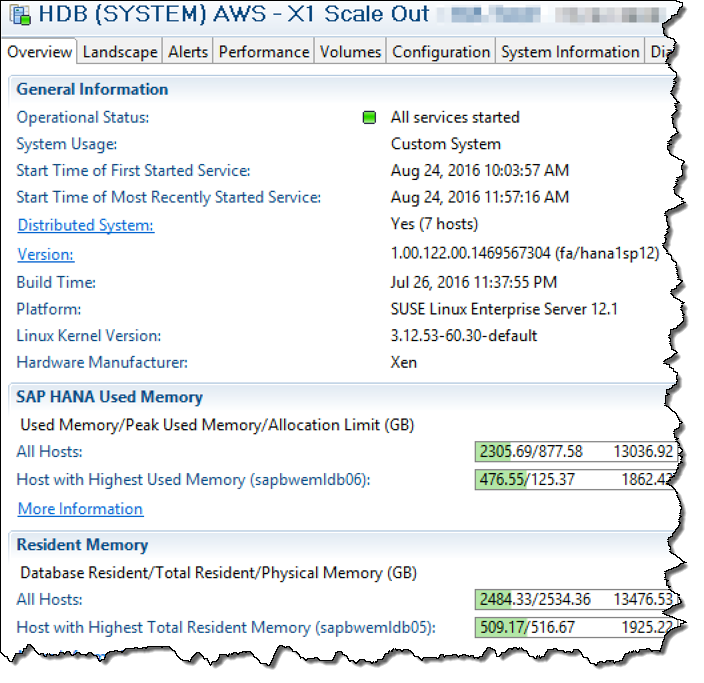704x683 pixels.
Task: Select build time 'Jul 26, 2016 11:37:55 PM'
Action: coord(474,282)
